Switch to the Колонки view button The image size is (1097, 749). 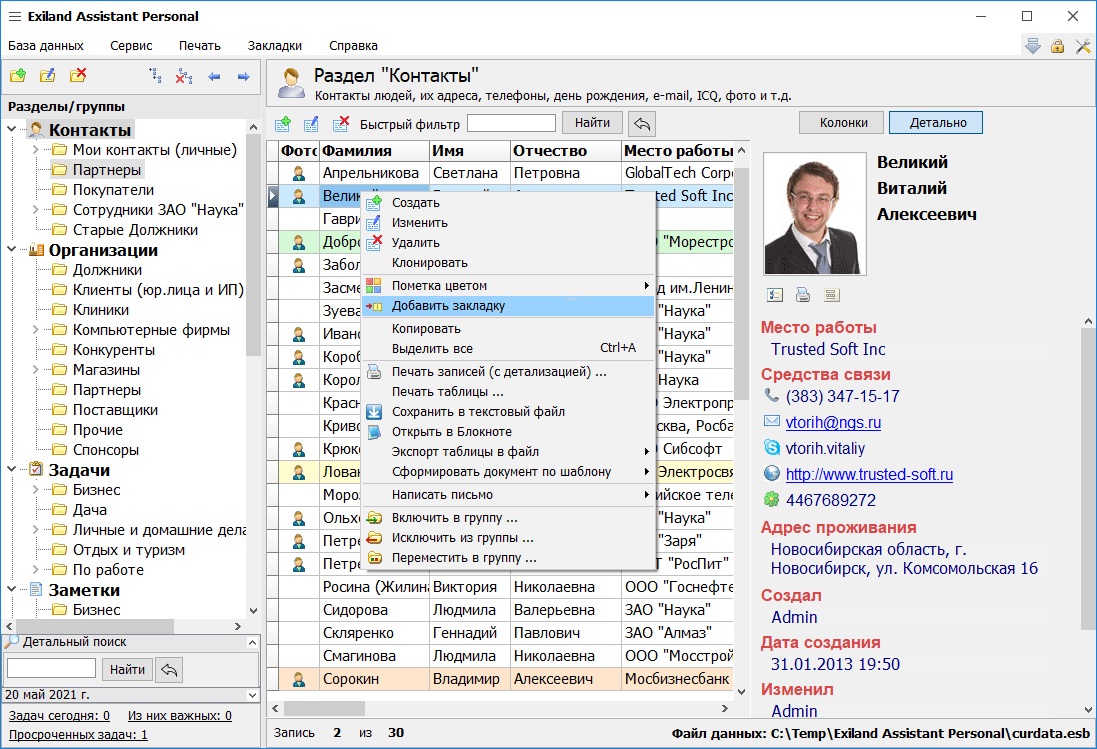click(841, 122)
